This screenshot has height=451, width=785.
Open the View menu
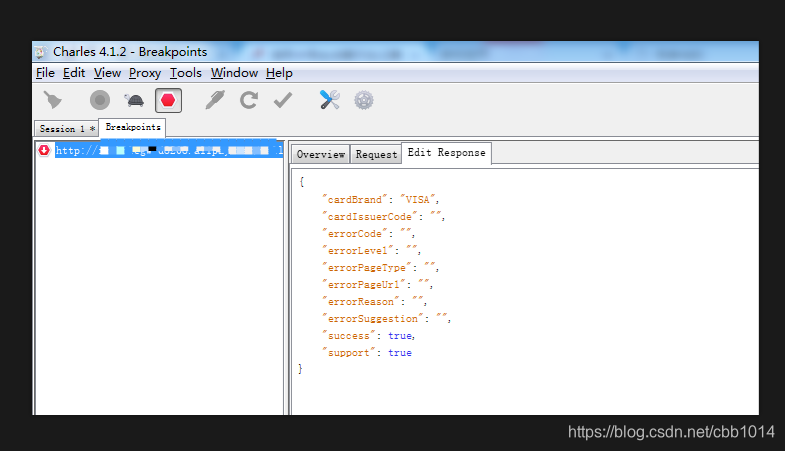pos(107,73)
